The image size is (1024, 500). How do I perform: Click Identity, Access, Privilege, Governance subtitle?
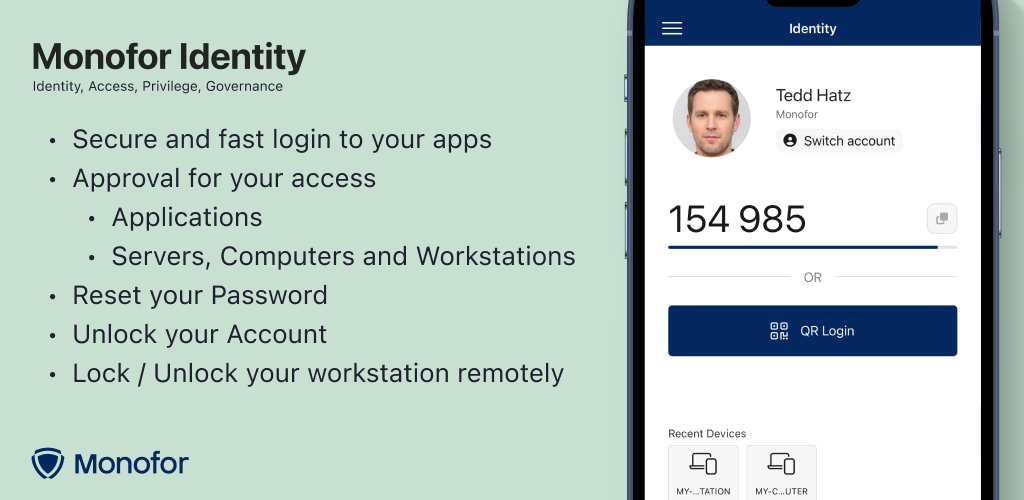pyautogui.click(x=157, y=86)
